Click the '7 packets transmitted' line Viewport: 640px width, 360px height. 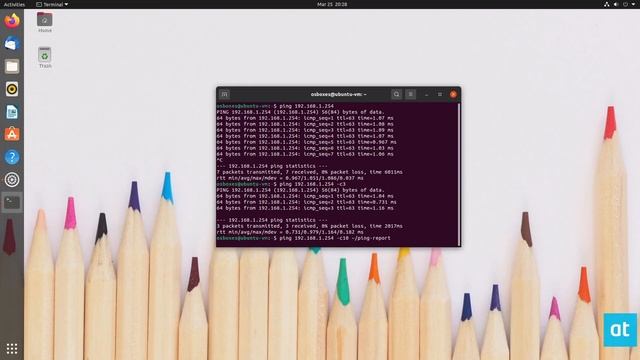(x=309, y=172)
